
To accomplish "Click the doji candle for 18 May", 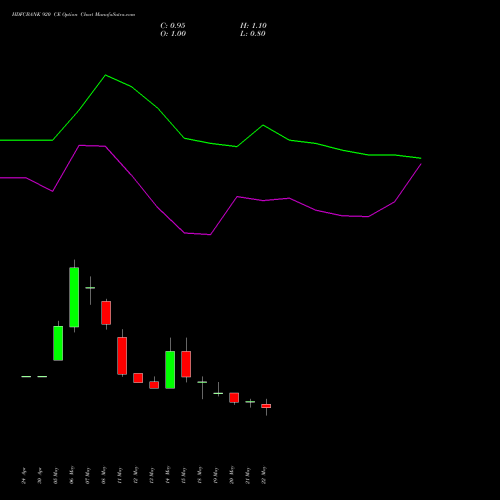I will click(202, 382).
